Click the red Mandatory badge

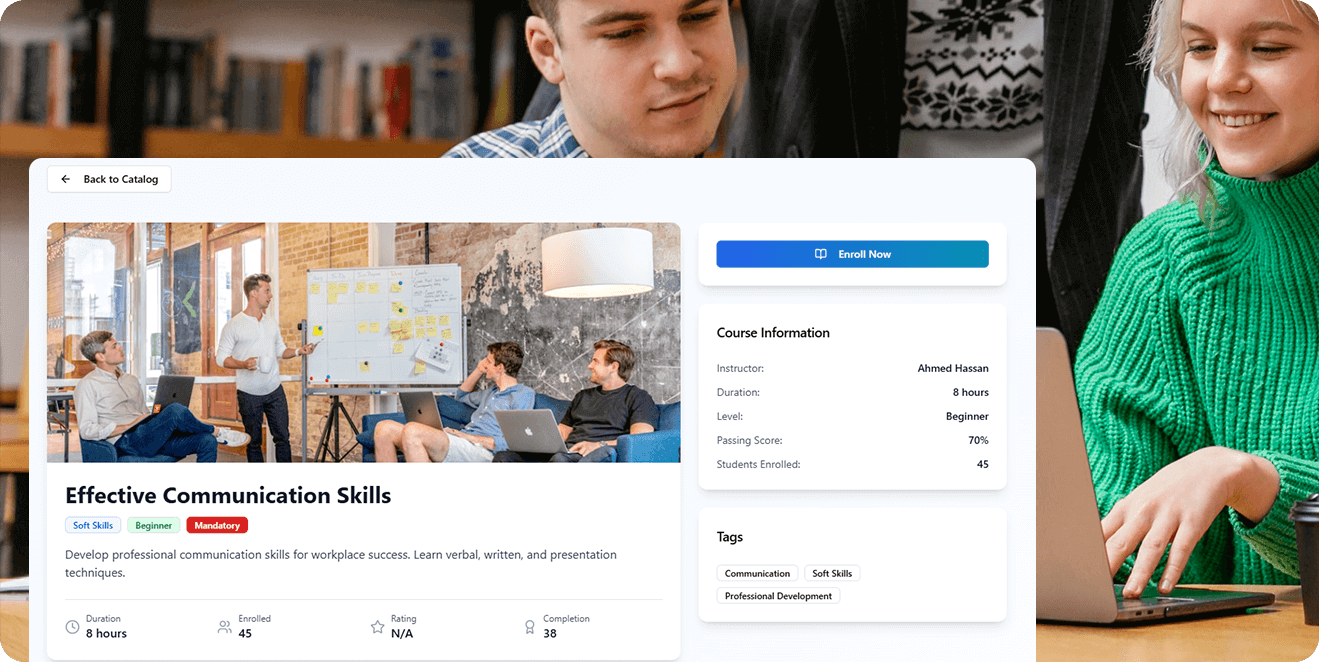coord(217,525)
